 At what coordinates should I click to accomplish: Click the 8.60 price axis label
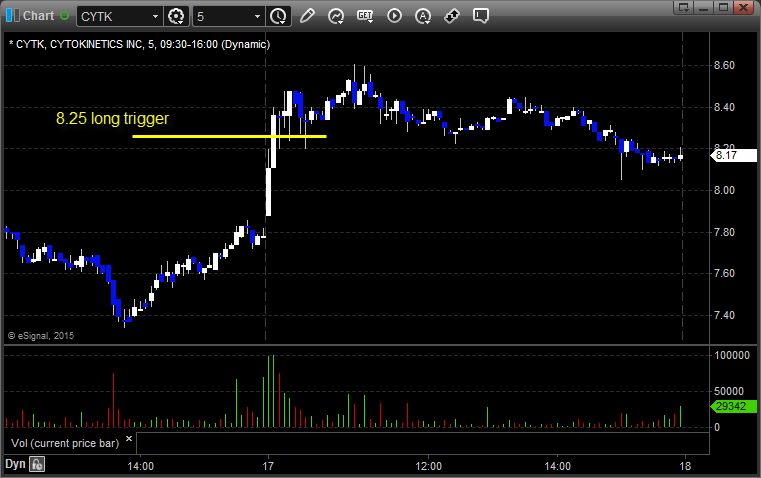tap(724, 66)
